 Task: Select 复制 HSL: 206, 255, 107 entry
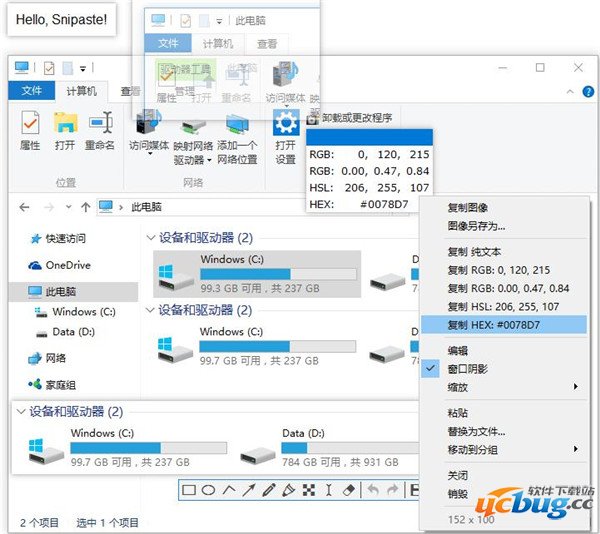tap(504, 306)
